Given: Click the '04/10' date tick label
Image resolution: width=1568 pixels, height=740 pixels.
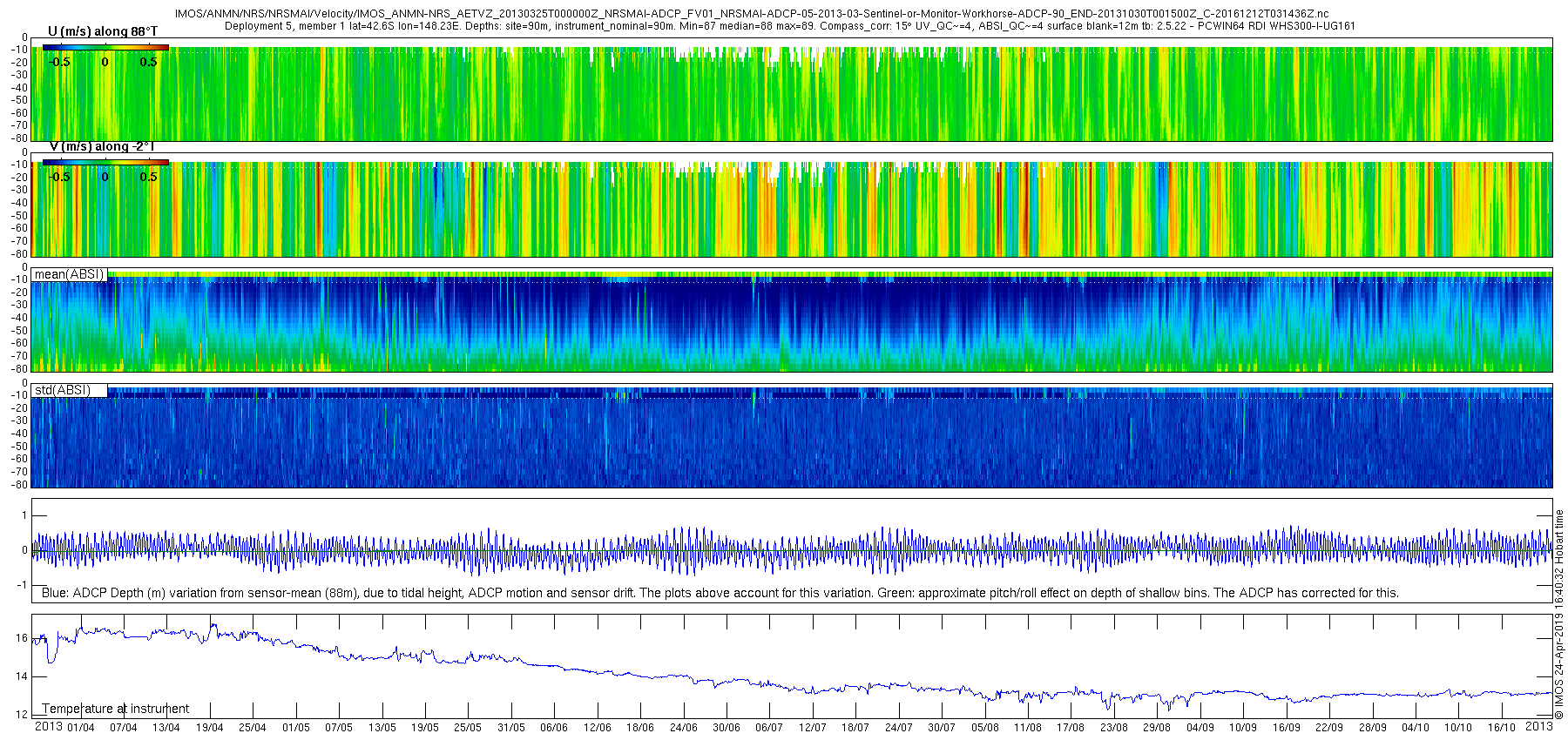Looking at the screenshot, I should pos(1416,728).
